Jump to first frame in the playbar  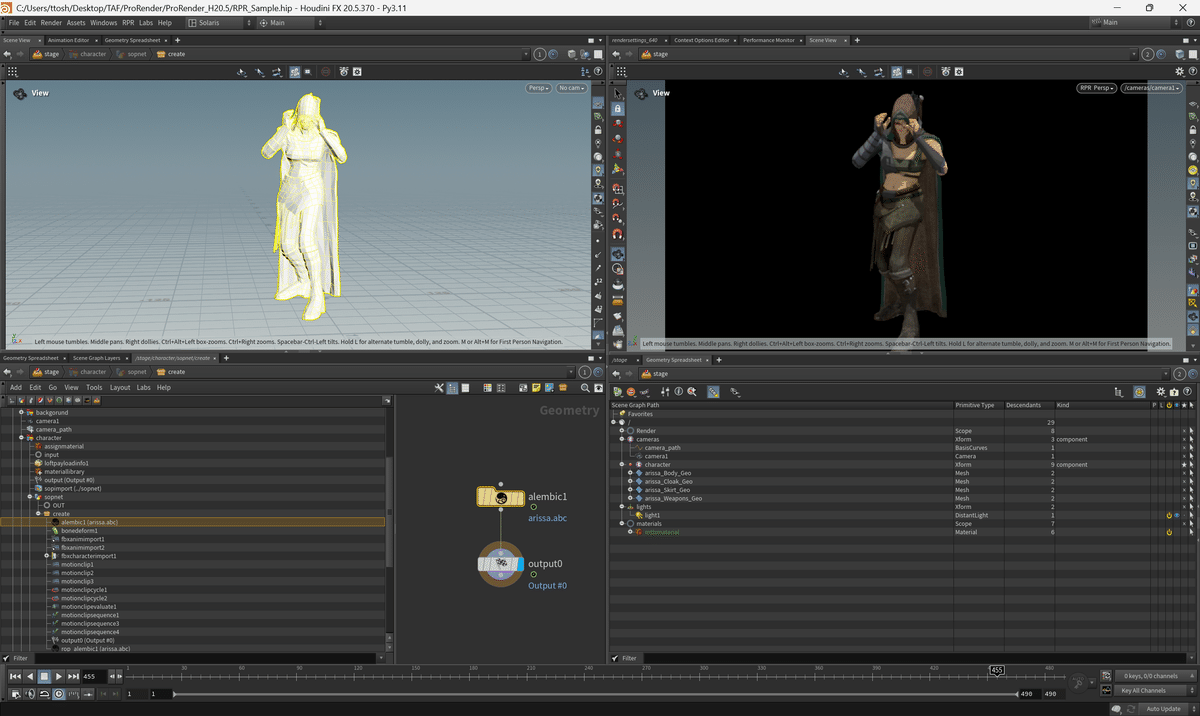15,677
